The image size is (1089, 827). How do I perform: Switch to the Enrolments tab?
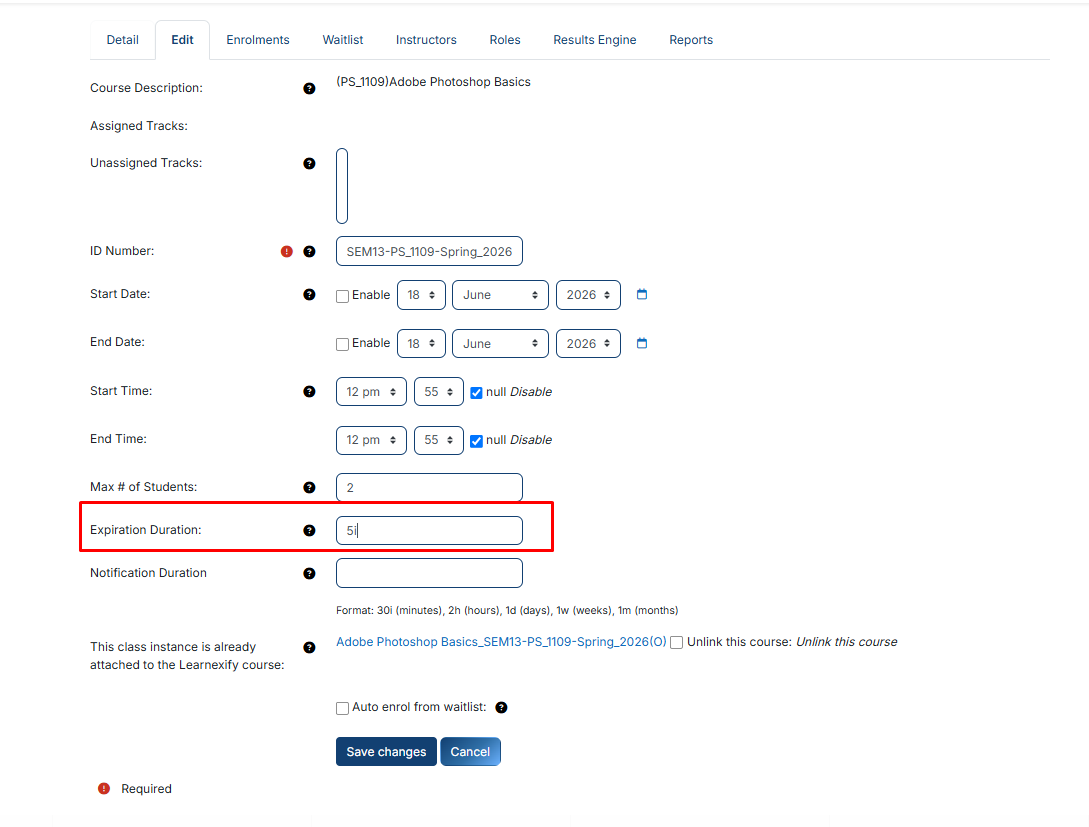tap(258, 40)
